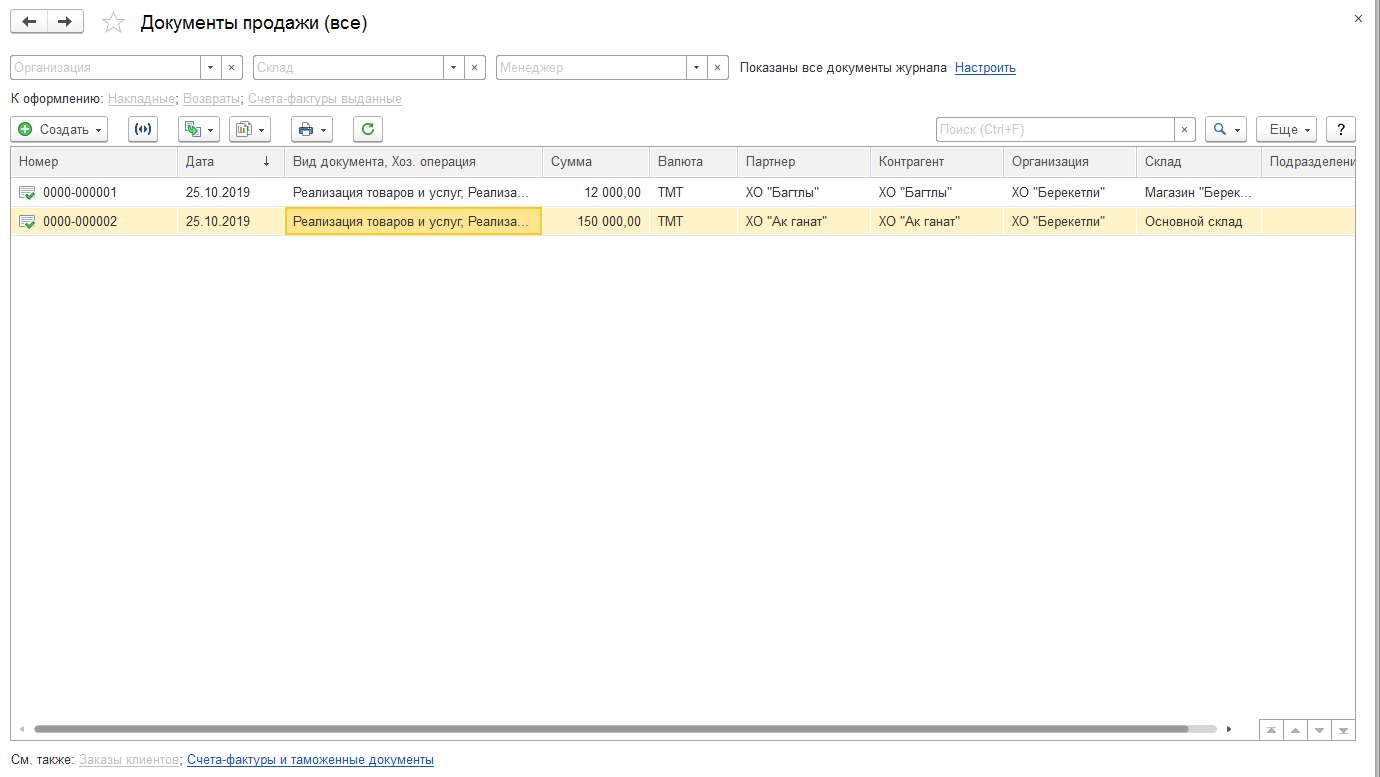
Task: Open the Заказы клиентов link
Action: click(x=130, y=760)
